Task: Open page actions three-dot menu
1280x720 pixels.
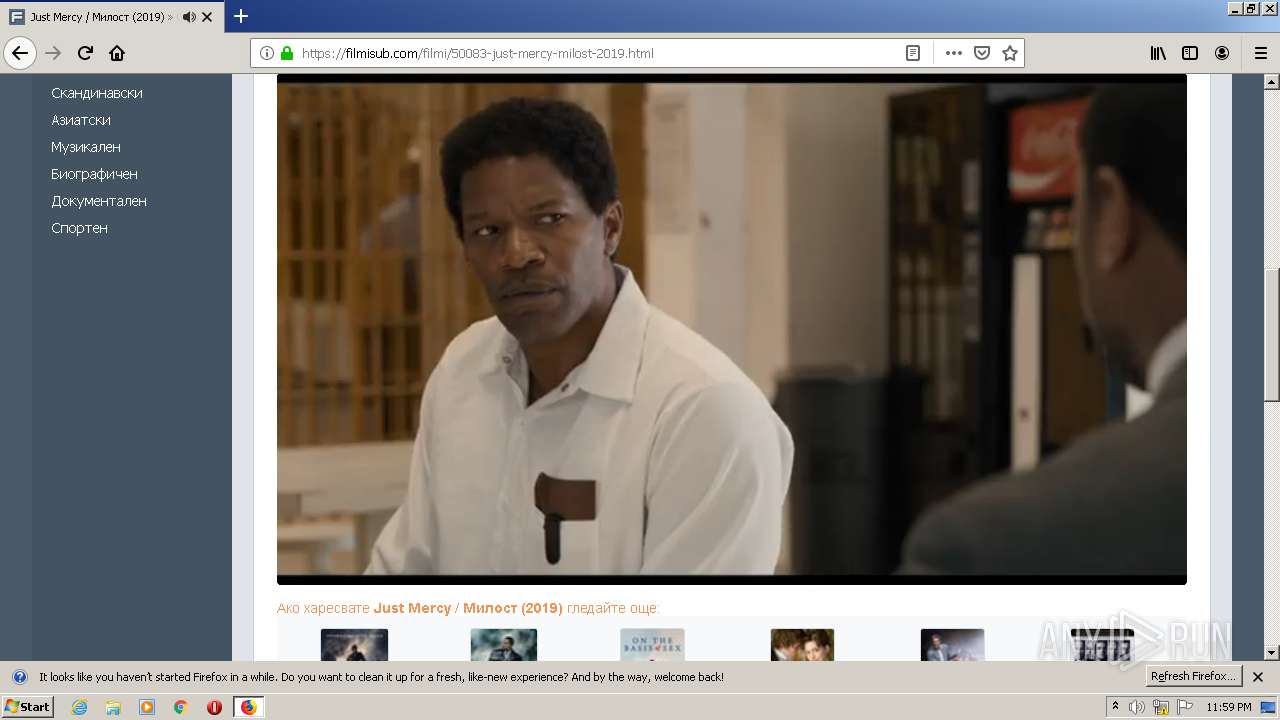Action: pyautogui.click(x=953, y=53)
